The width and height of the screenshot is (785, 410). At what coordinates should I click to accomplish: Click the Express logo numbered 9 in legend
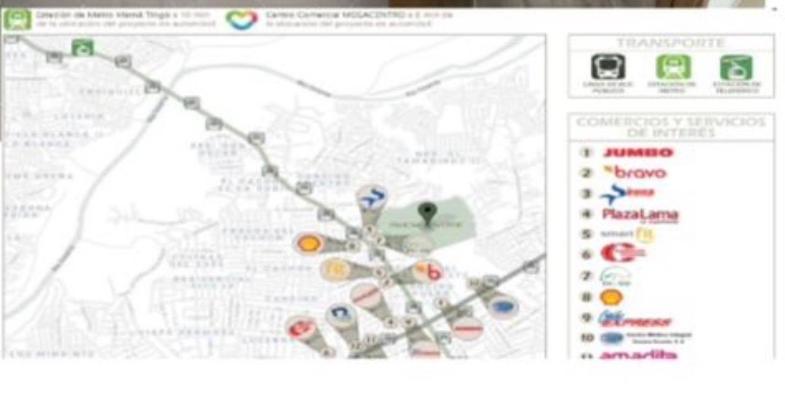[x=635, y=318]
